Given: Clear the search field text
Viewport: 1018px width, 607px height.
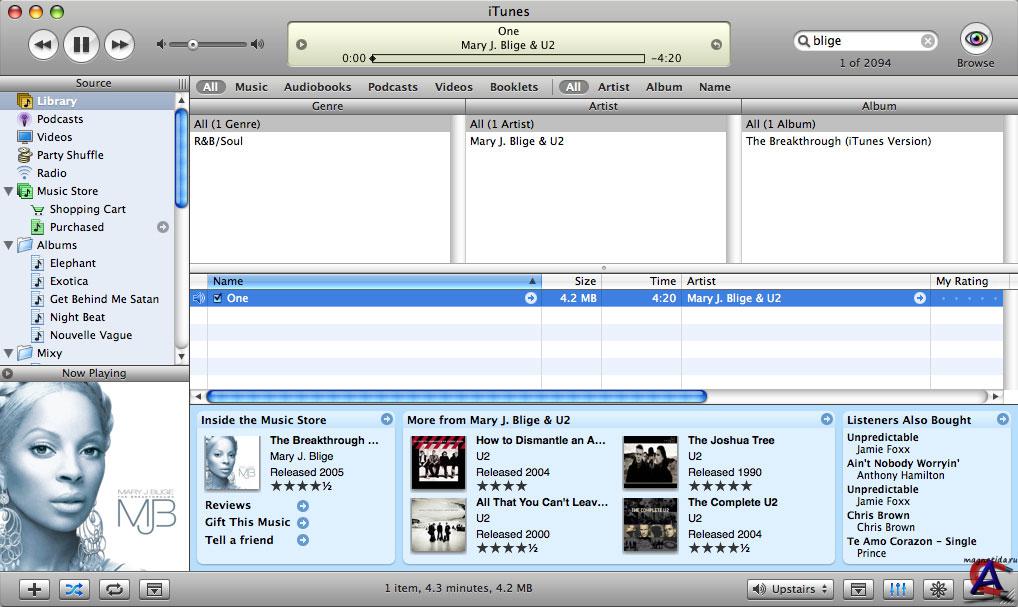Looking at the screenshot, I should 927,41.
